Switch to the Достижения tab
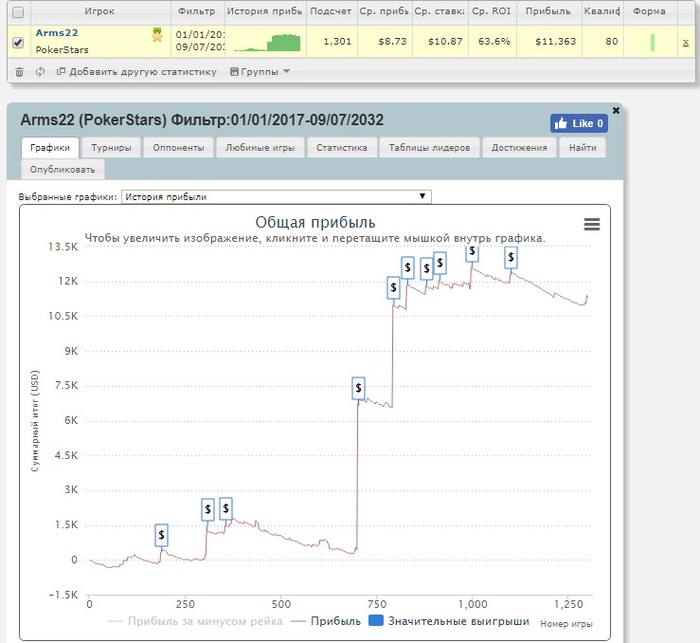The width and height of the screenshot is (700, 643). tap(519, 148)
